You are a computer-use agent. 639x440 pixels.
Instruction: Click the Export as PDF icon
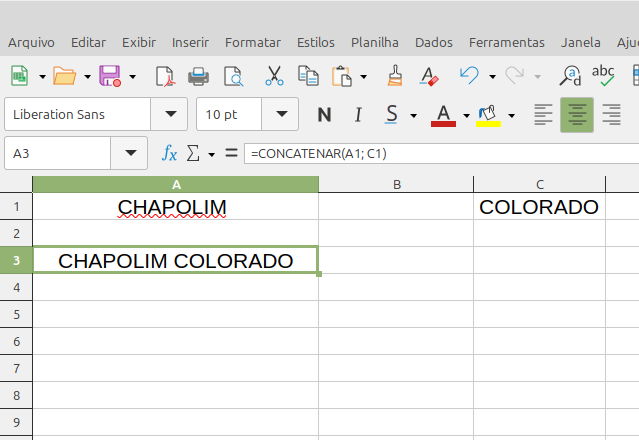coord(165,76)
